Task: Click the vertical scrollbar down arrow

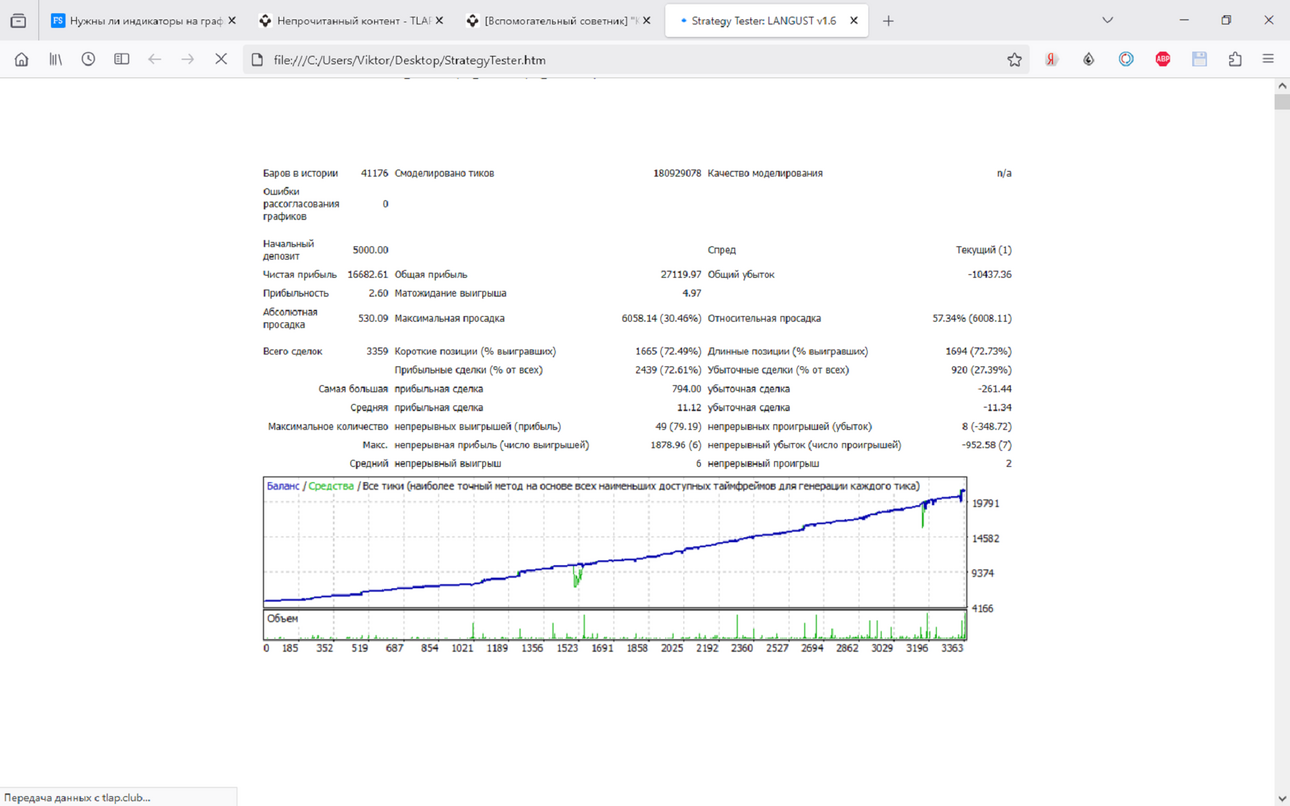Action: [1281, 798]
